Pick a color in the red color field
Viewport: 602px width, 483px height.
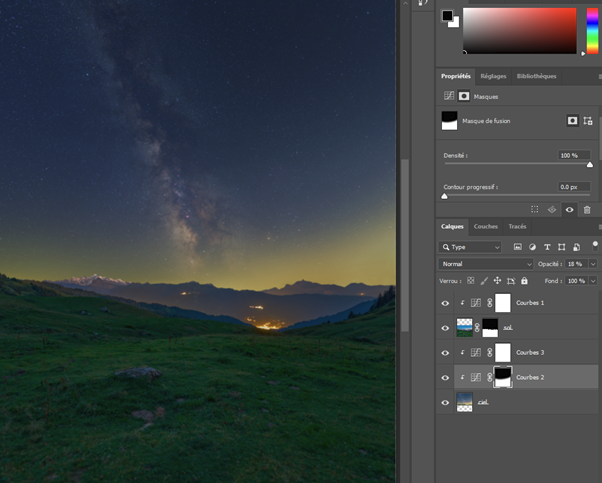[x=519, y=31]
